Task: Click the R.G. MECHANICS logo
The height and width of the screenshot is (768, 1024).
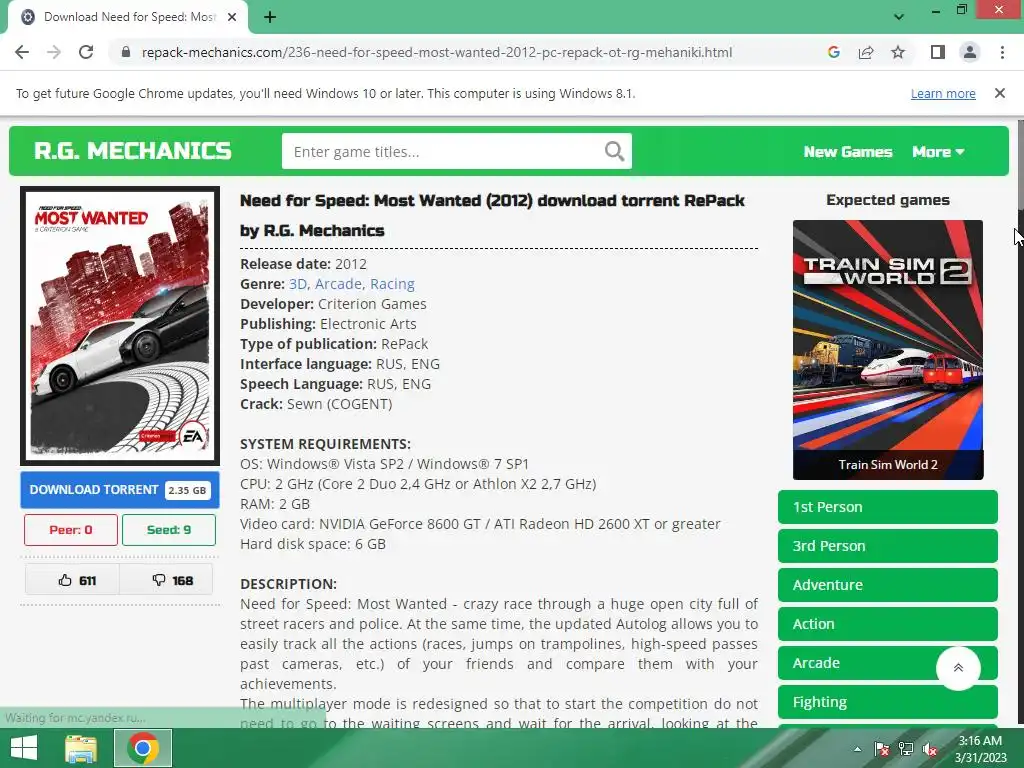Action: pos(133,151)
